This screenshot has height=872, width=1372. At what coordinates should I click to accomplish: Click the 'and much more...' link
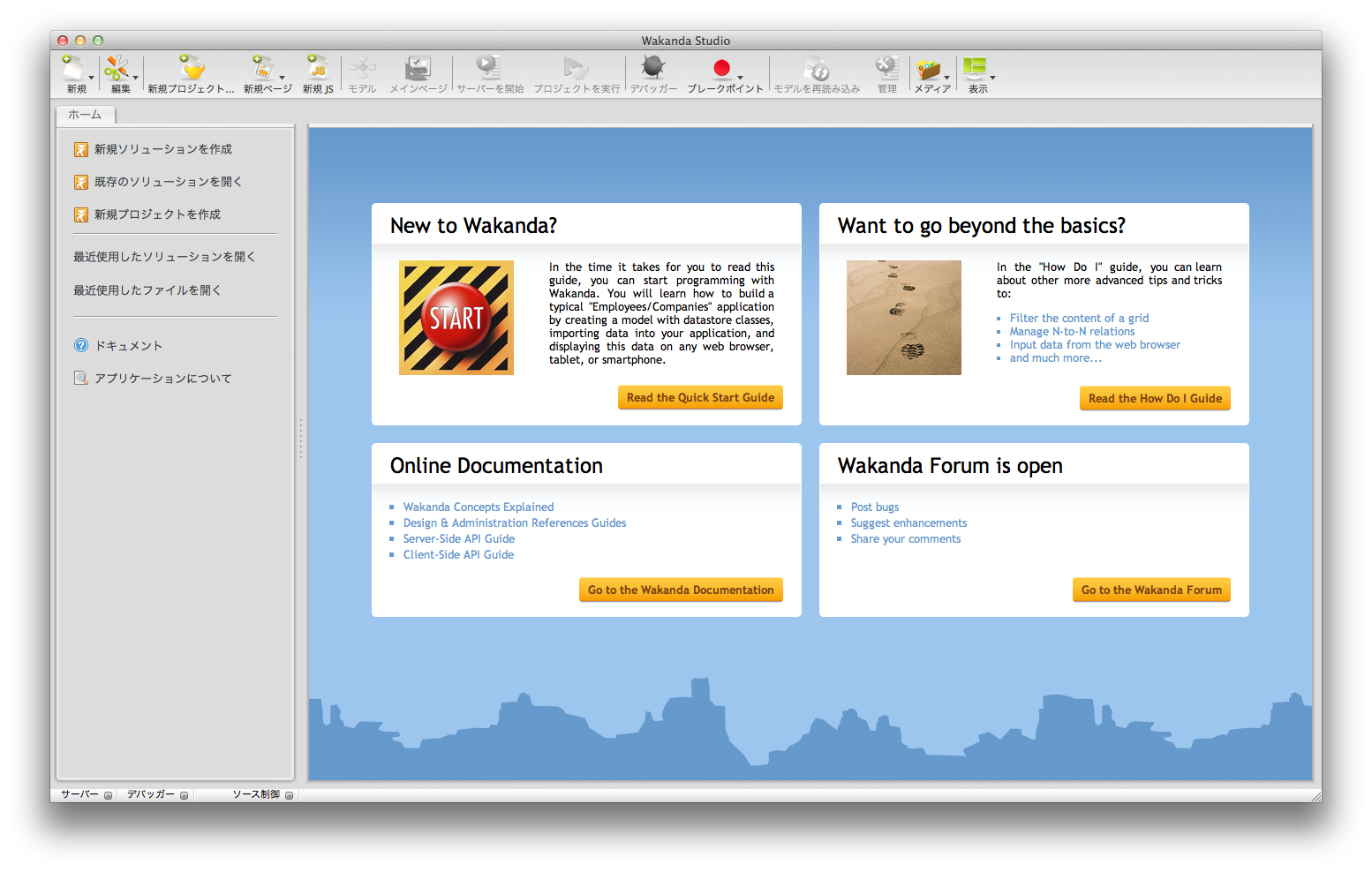pyautogui.click(x=1056, y=358)
